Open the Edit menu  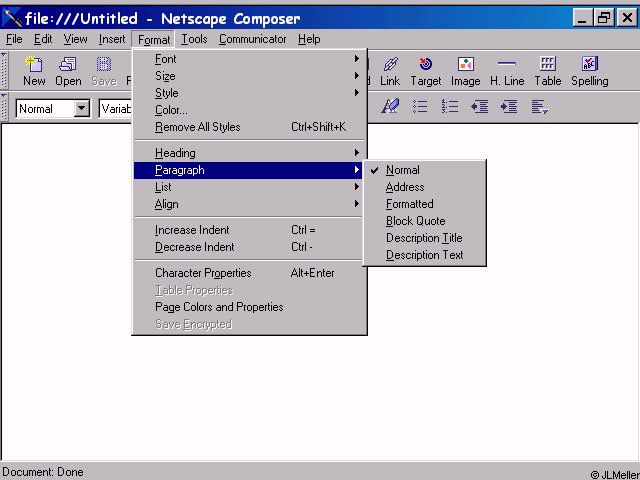click(x=43, y=39)
